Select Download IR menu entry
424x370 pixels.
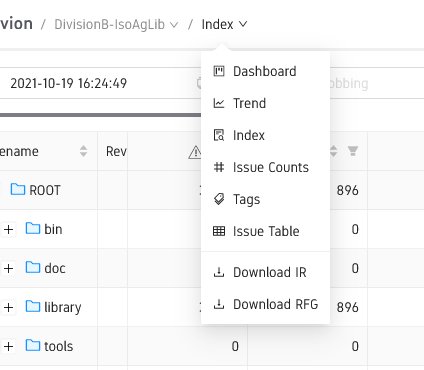pyautogui.click(x=265, y=272)
